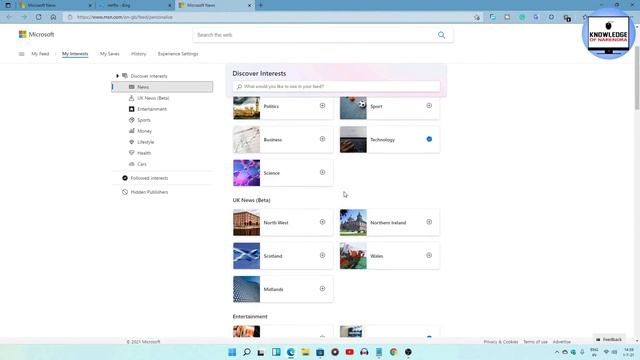Click the Feedback button
The image size is (640, 360).
[x=609, y=339]
